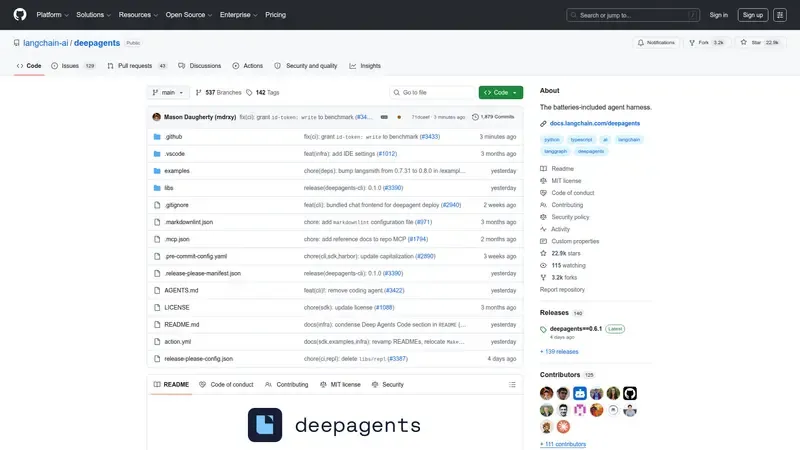Image resolution: width=800 pixels, height=450 pixels.
Task: View the 1,879 Commits history
Action: 493,117
